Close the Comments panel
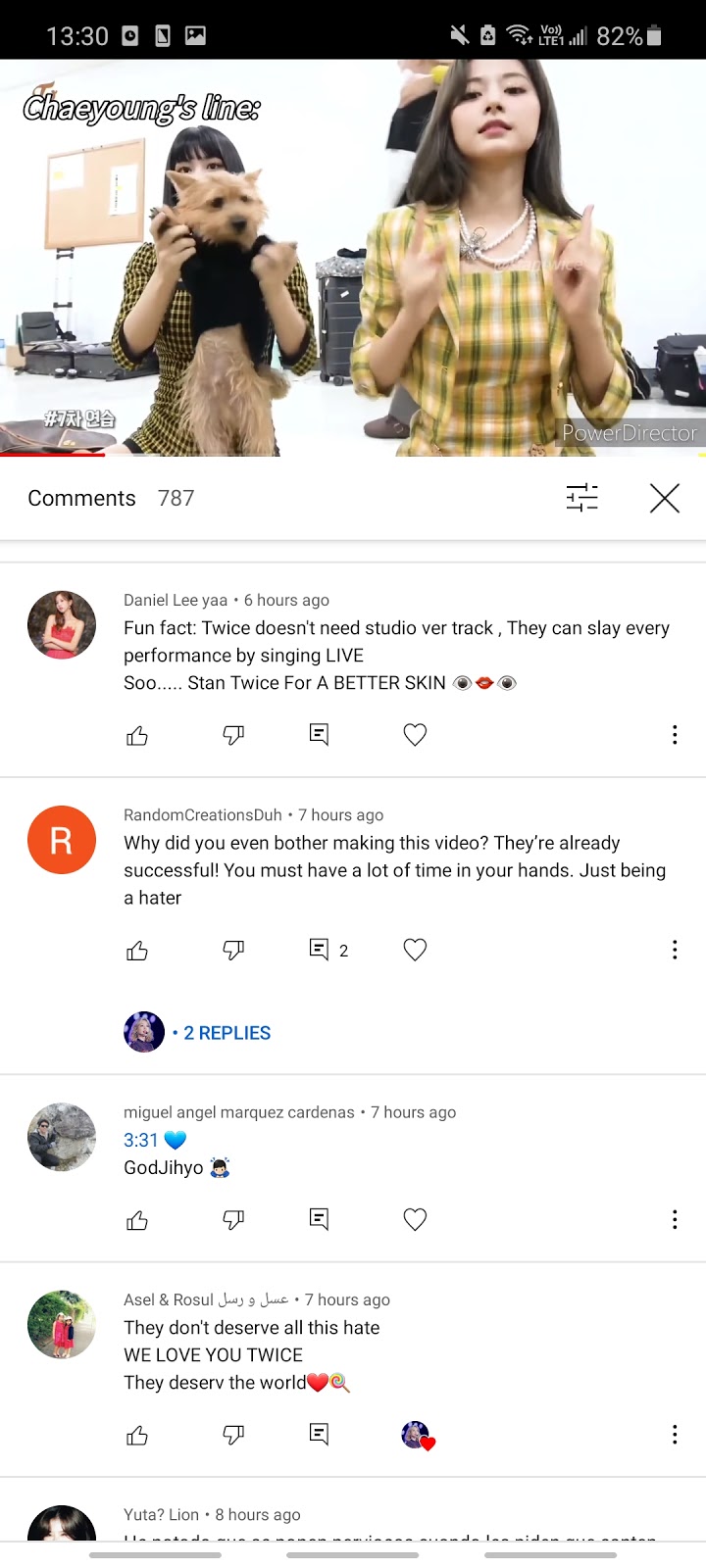The height and width of the screenshot is (1568, 706). pos(664,498)
